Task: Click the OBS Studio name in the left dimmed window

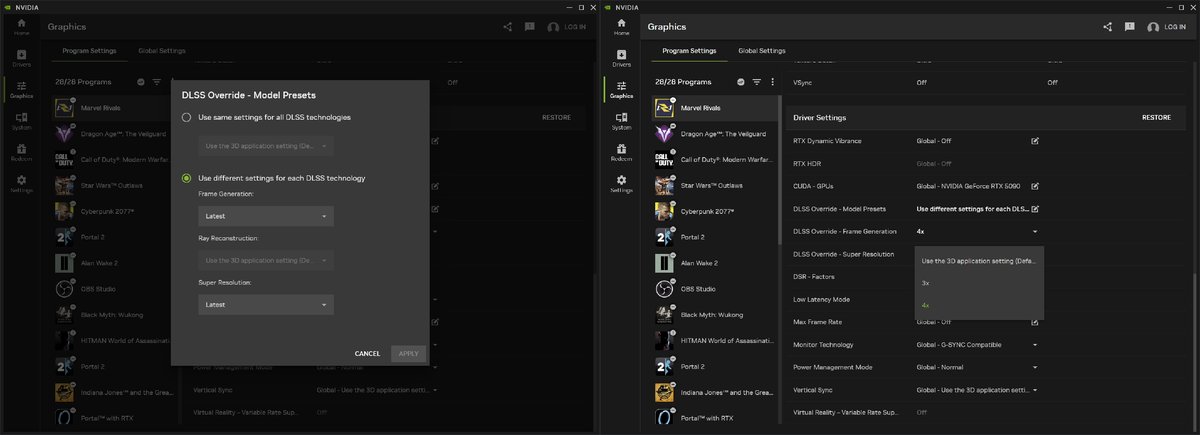Action: [x=100, y=289]
